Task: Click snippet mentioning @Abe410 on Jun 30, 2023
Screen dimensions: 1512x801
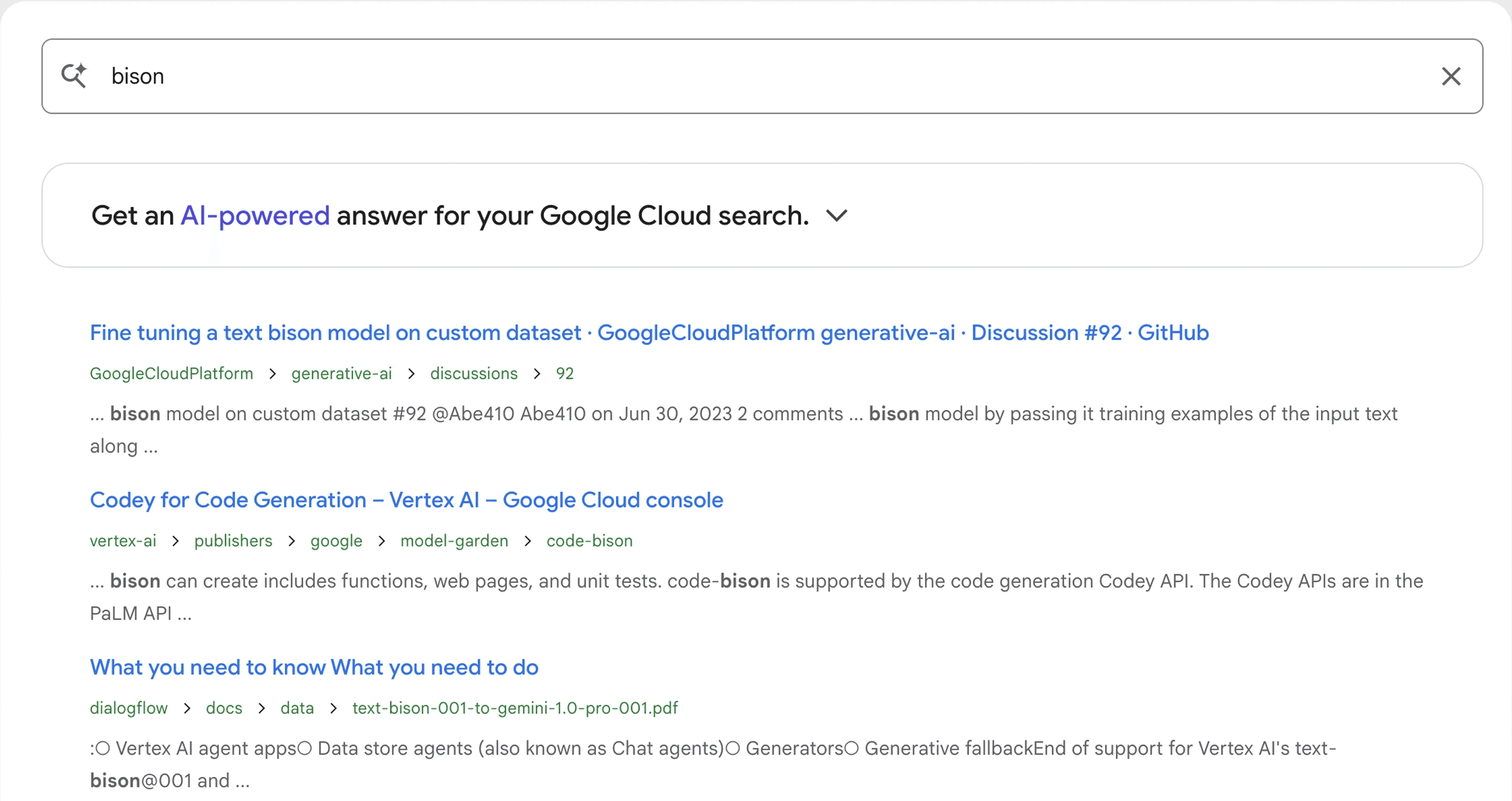Action: [x=743, y=429]
